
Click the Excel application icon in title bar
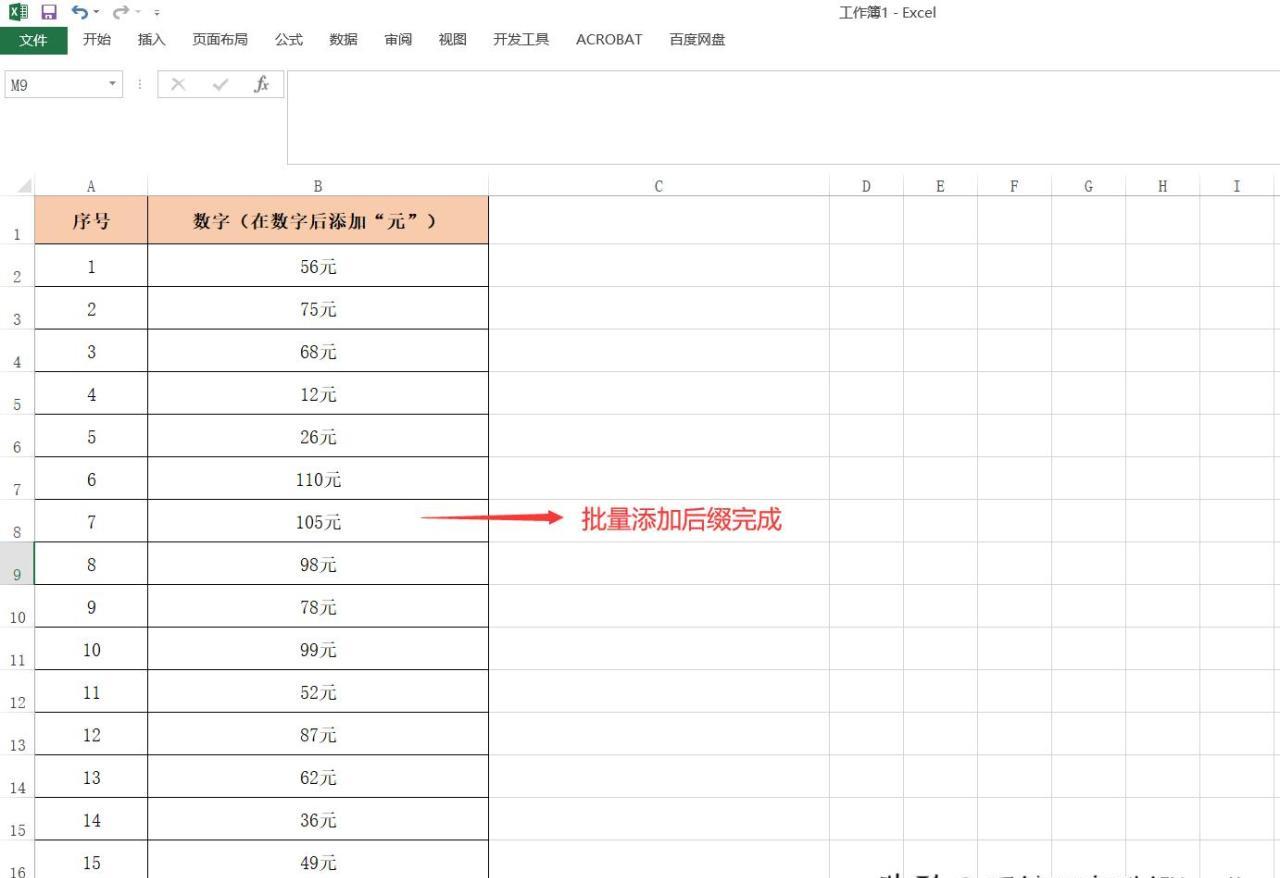19,13
